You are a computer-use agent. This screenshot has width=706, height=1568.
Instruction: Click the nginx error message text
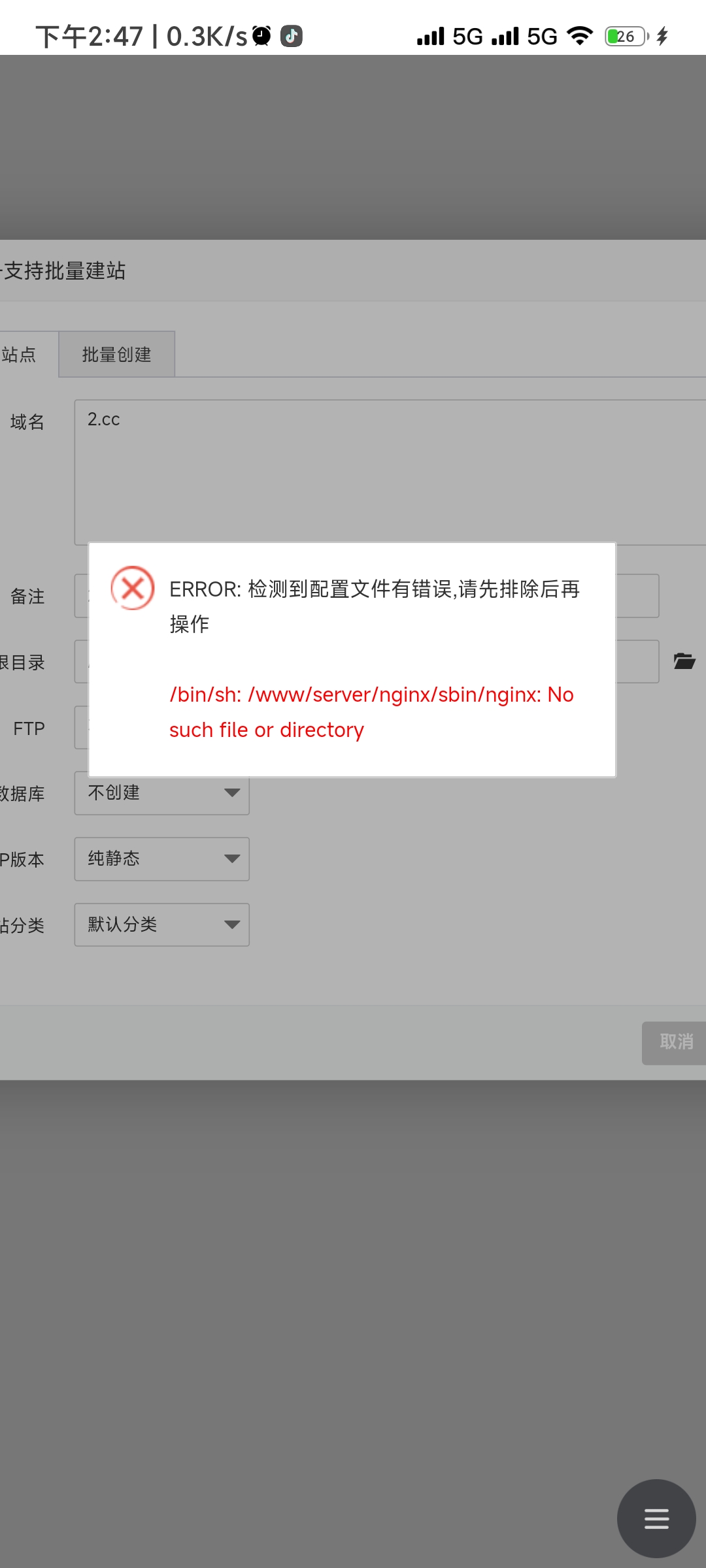(x=371, y=712)
